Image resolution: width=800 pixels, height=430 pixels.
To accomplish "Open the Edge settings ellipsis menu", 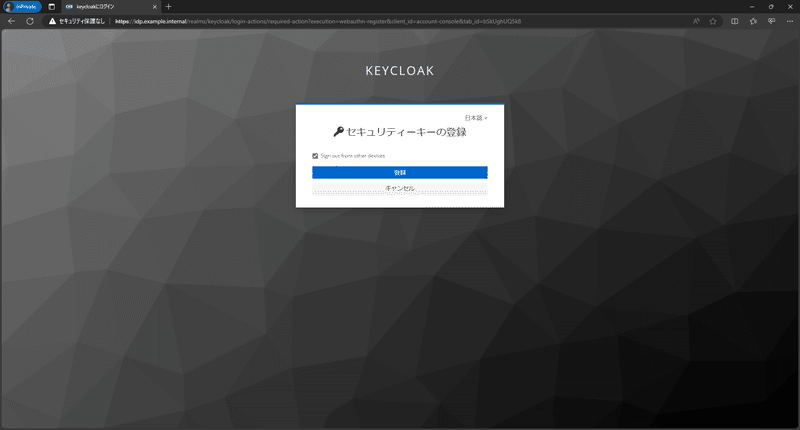I will [790, 21].
